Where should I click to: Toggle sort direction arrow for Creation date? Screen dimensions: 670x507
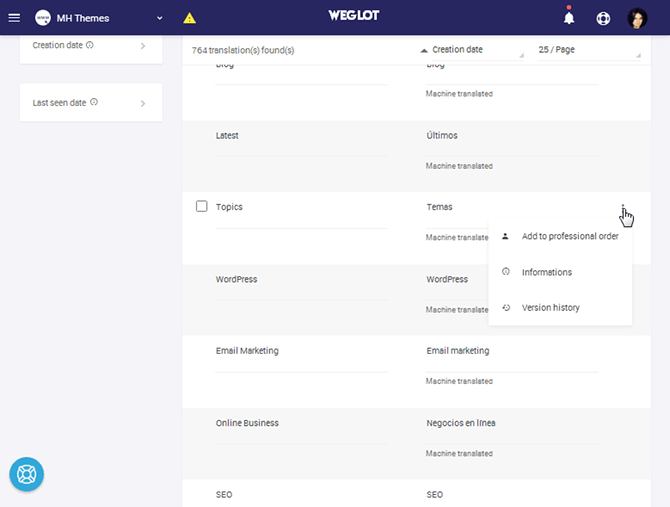point(423,50)
